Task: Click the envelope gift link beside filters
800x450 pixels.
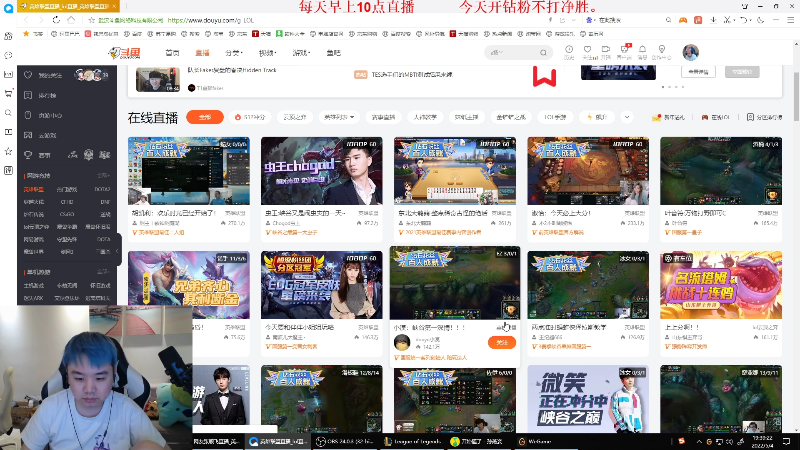Action: (668, 117)
